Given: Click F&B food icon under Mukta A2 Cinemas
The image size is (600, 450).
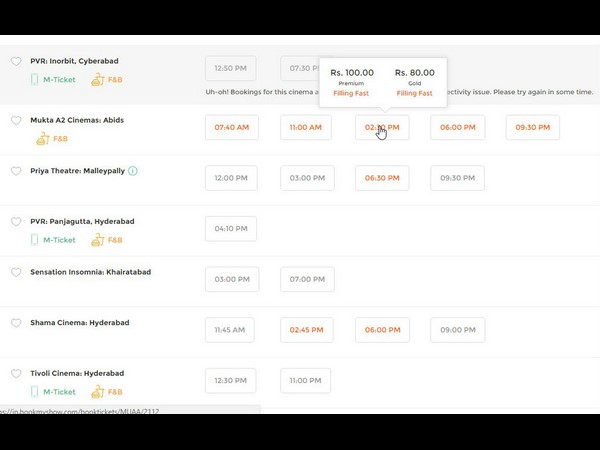Looking at the screenshot, I should tap(43, 139).
